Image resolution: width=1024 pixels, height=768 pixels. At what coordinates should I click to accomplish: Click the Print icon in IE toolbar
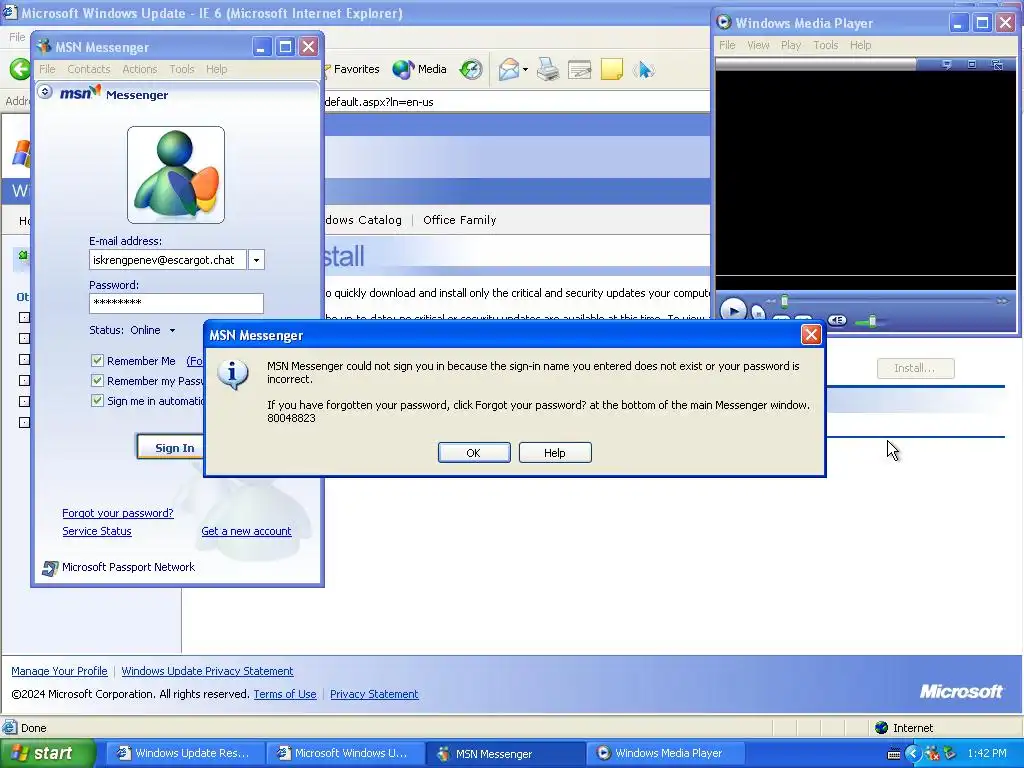pos(548,69)
